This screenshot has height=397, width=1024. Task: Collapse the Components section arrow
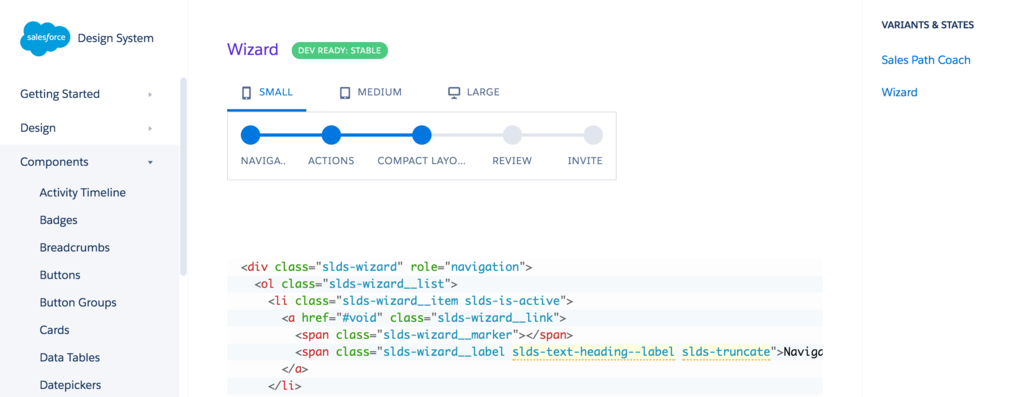click(150, 163)
